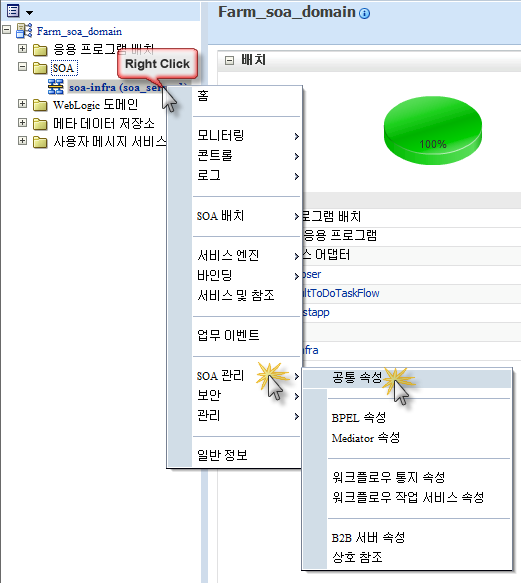Collapse the 배치 panel section
The height and width of the screenshot is (583, 521).
pyautogui.click(x=229, y=60)
